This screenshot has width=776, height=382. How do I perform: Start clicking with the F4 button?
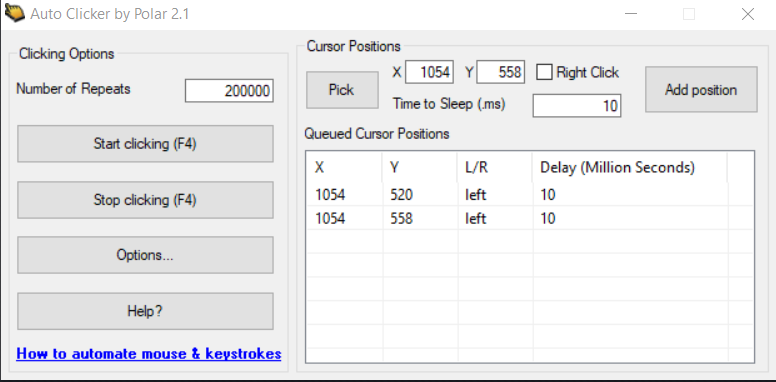[145, 143]
